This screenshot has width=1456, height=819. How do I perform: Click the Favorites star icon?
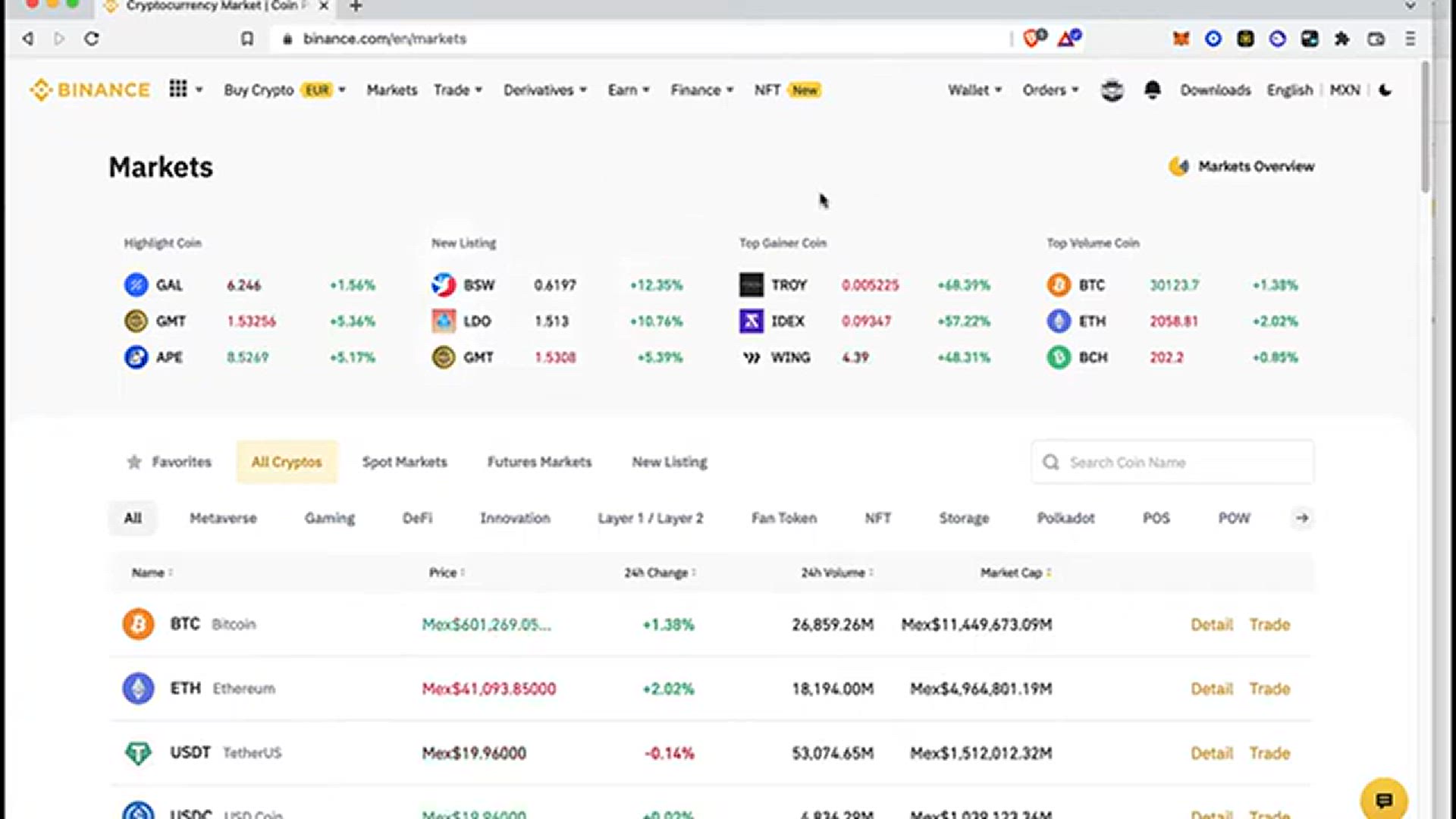(134, 462)
